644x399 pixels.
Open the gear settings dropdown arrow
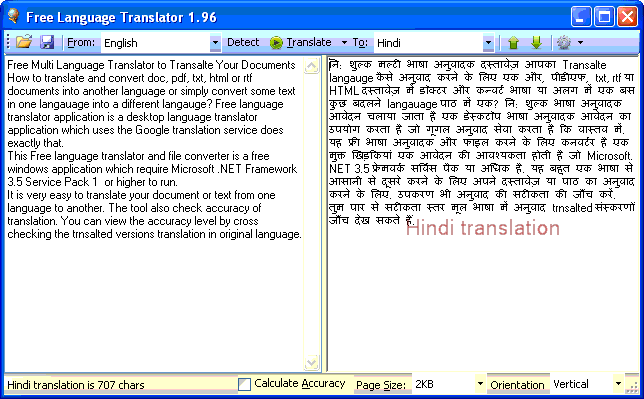tap(580, 42)
